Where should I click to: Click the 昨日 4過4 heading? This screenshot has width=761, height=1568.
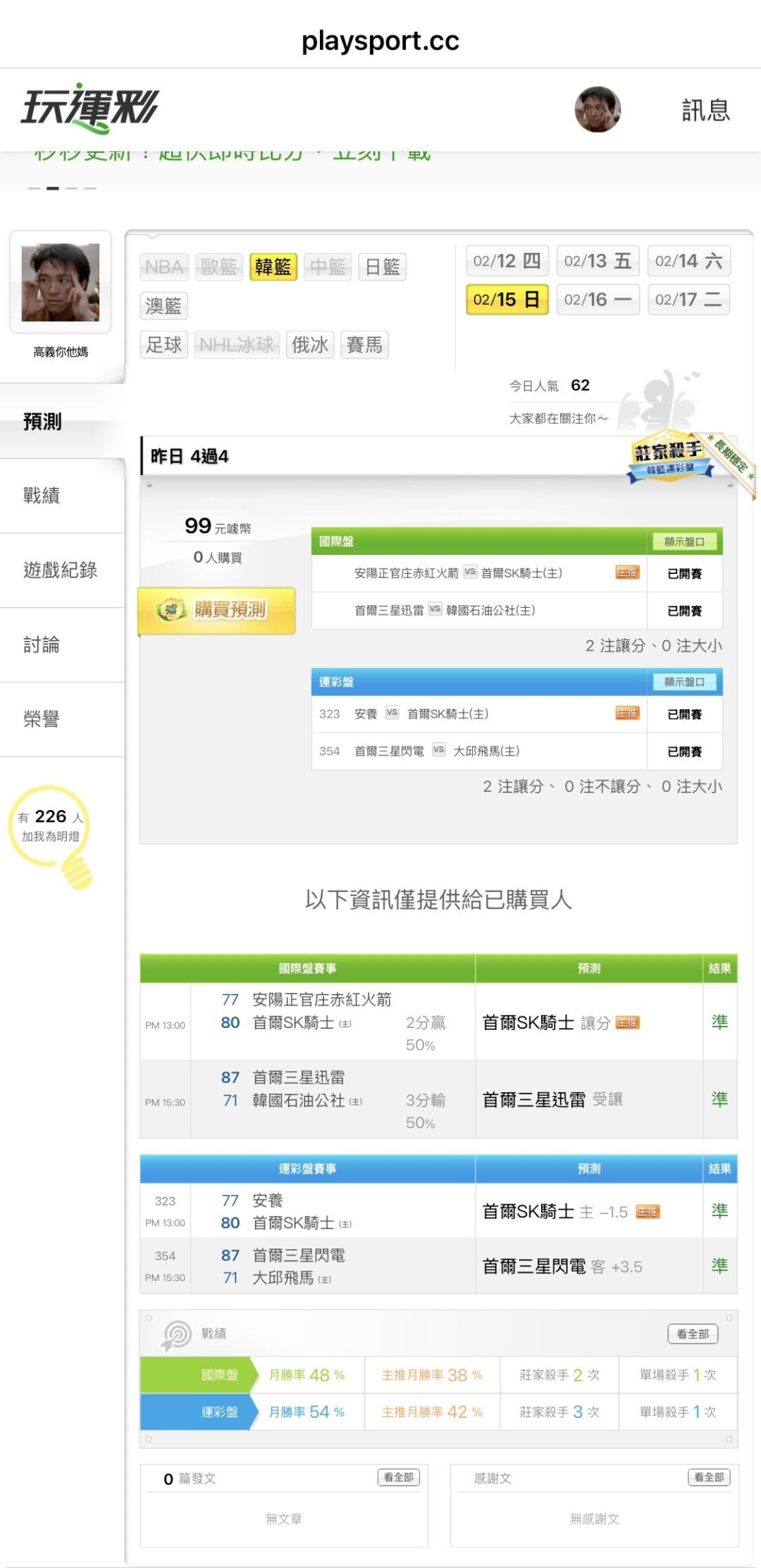pyautogui.click(x=190, y=456)
